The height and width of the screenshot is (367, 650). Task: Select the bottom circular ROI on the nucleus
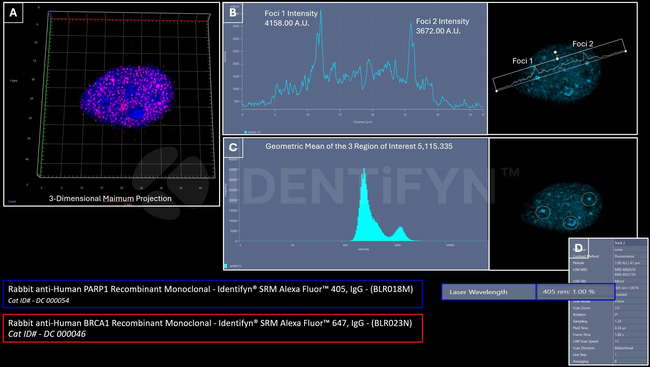pyautogui.click(x=570, y=222)
